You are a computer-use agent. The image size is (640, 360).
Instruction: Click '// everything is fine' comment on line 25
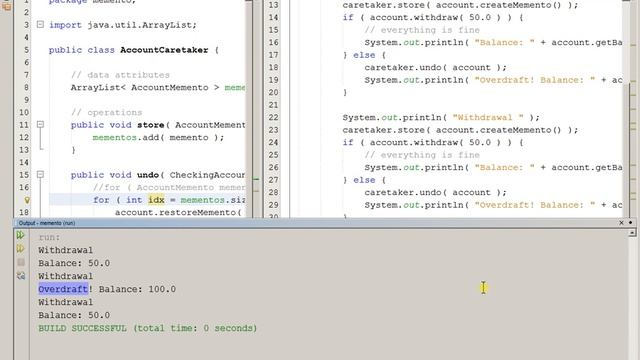coord(422,155)
